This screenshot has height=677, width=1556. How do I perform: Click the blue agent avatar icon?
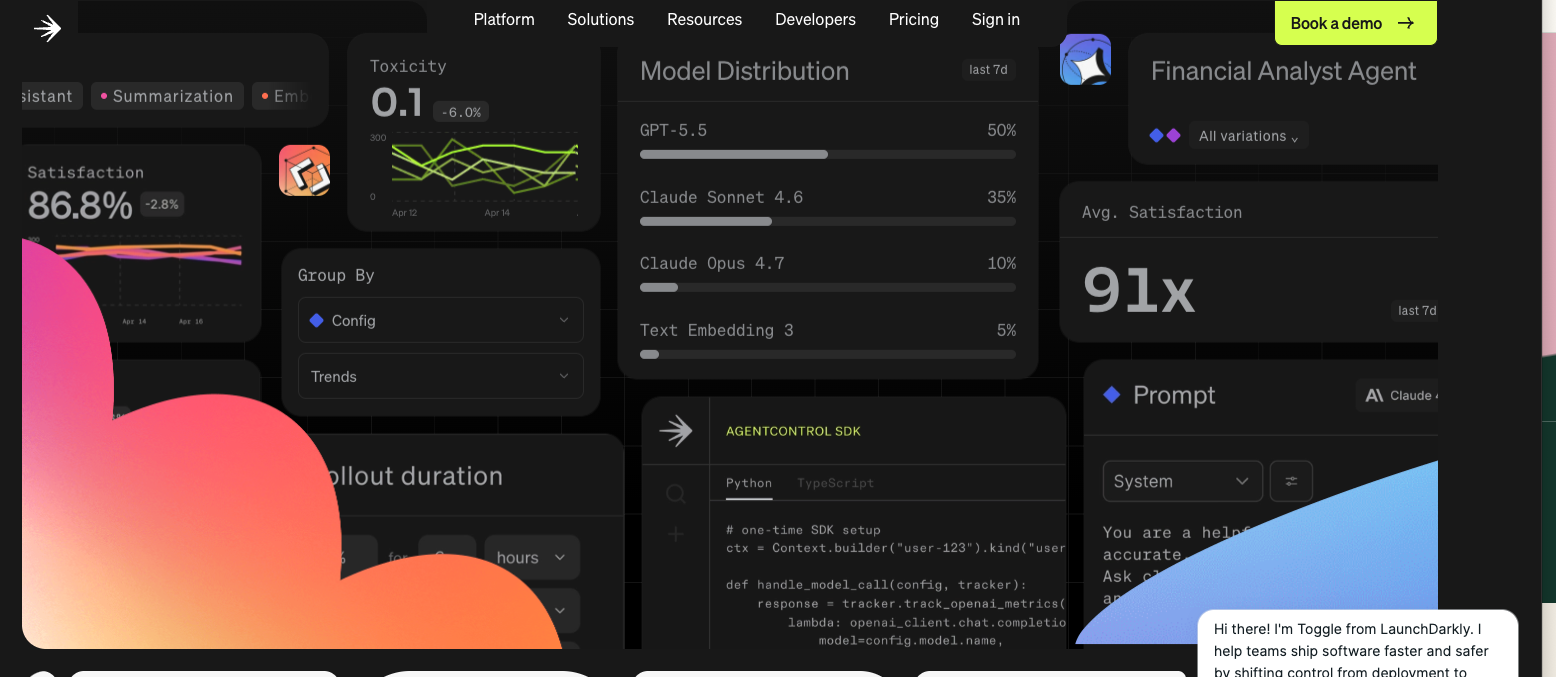click(x=1085, y=59)
